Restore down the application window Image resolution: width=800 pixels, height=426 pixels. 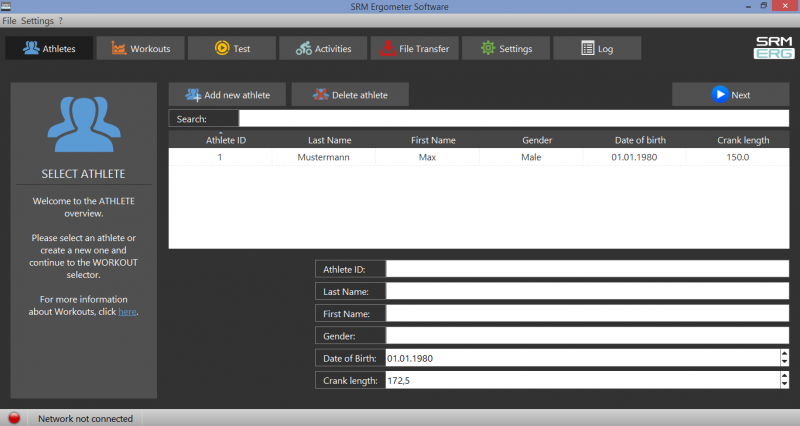pos(763,6)
